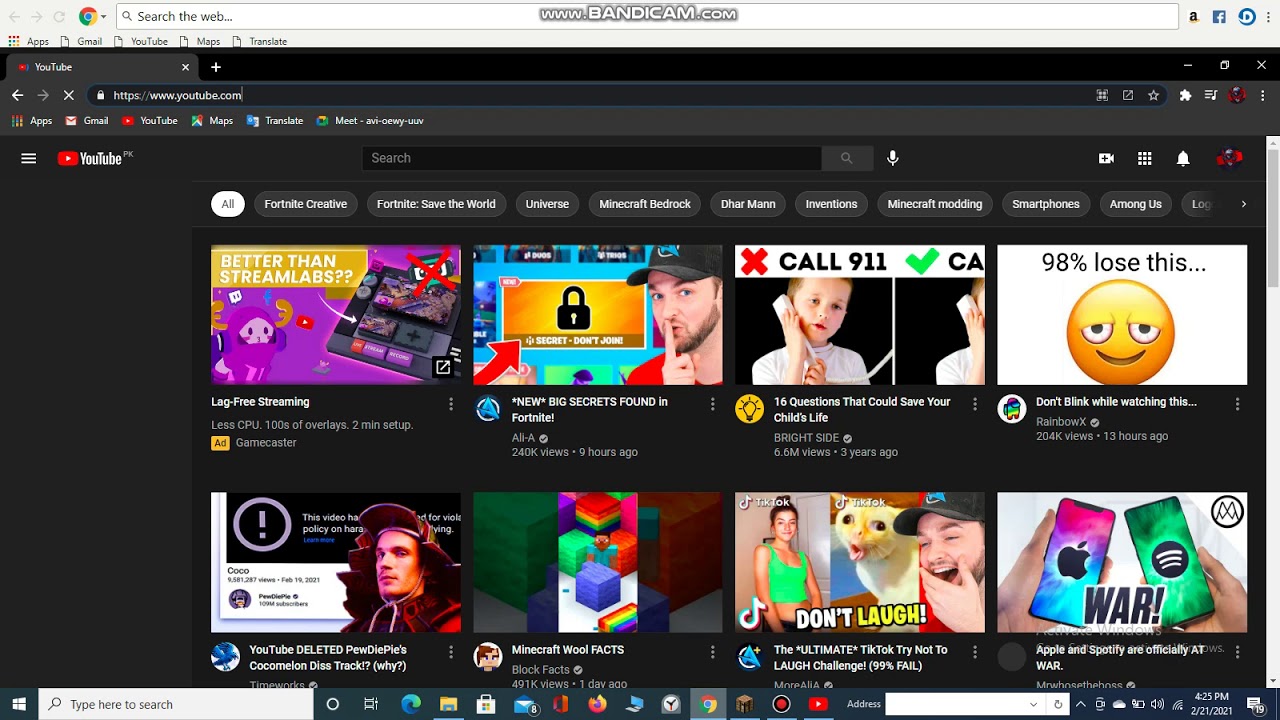Viewport: 1280px width, 720px height.
Task: Open Chrome extensions puzzle icon
Action: (x=1185, y=95)
